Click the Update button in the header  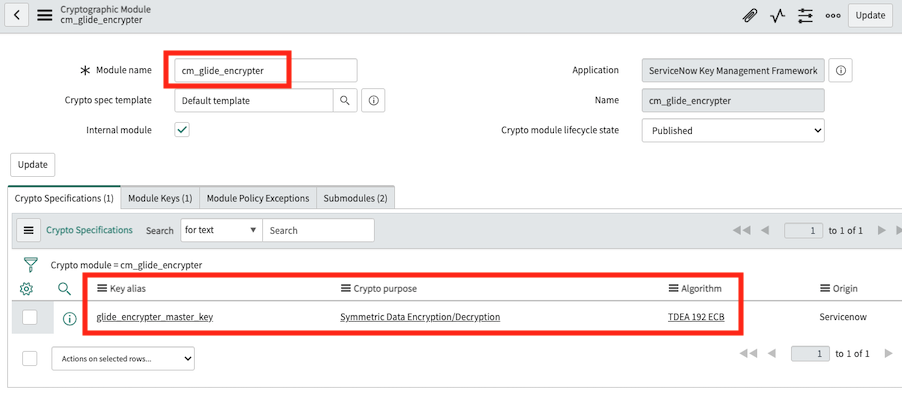[x=870, y=16]
